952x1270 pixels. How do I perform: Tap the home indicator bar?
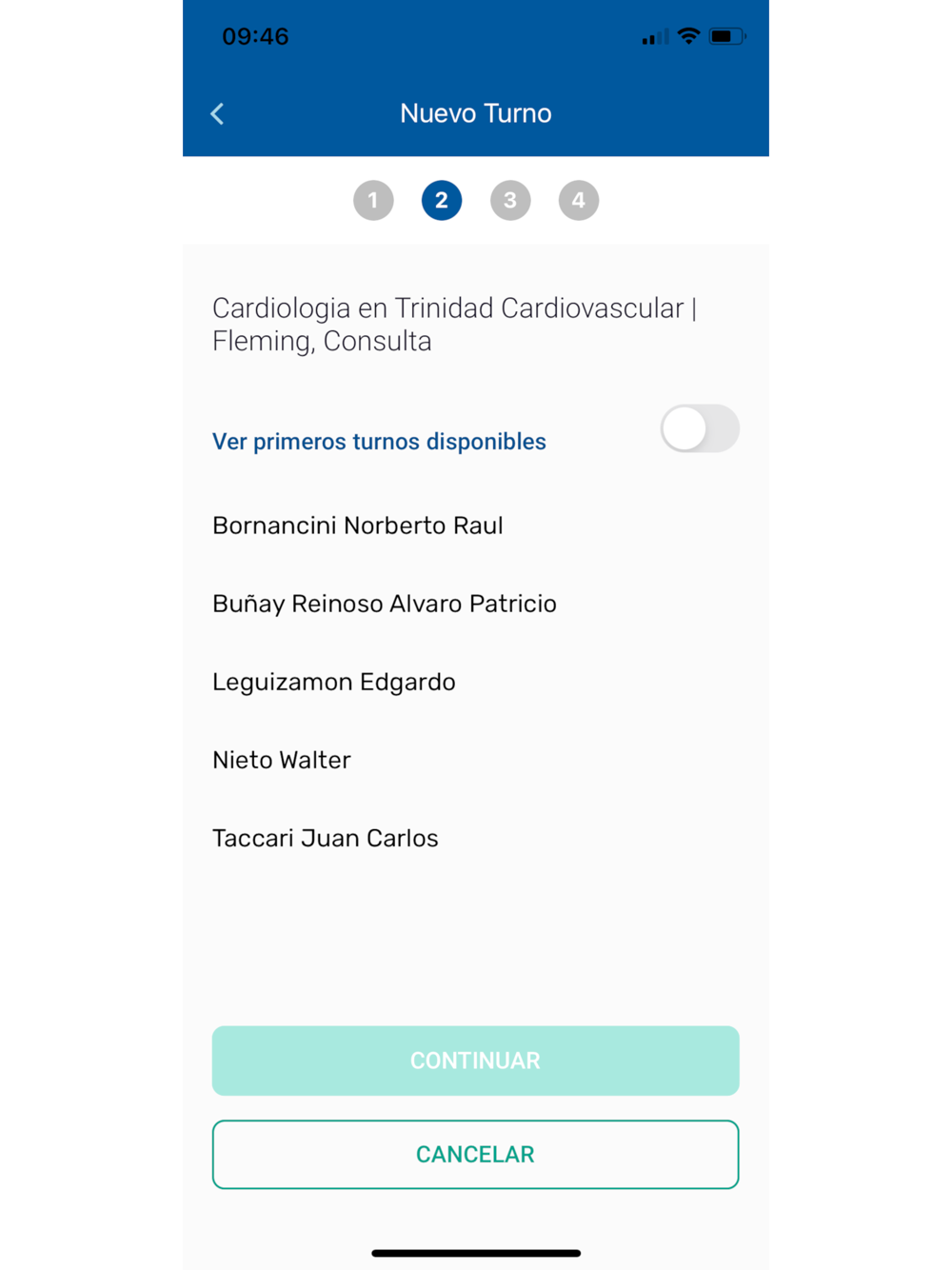pos(476,1253)
